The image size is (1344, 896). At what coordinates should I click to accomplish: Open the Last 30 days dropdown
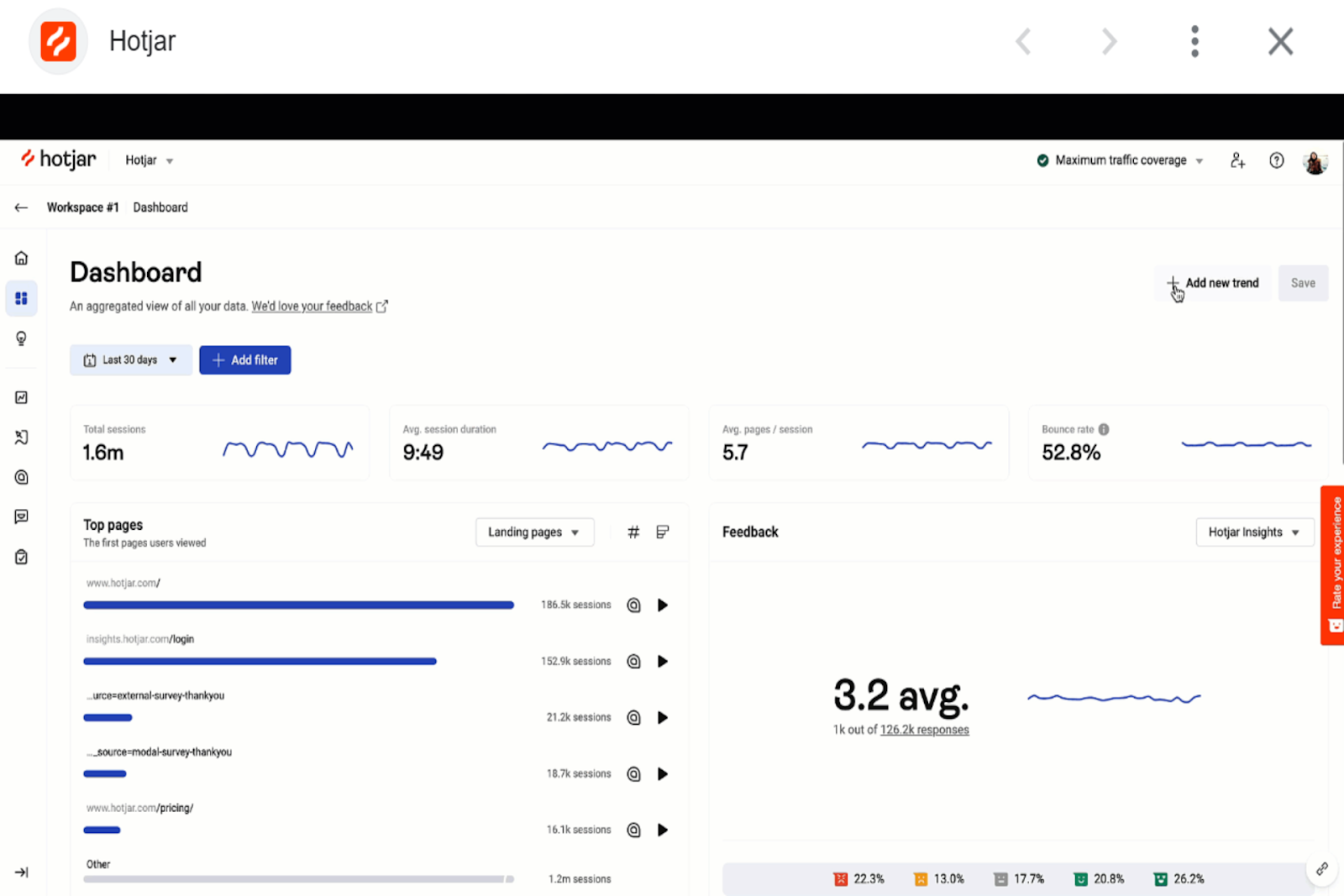click(131, 360)
